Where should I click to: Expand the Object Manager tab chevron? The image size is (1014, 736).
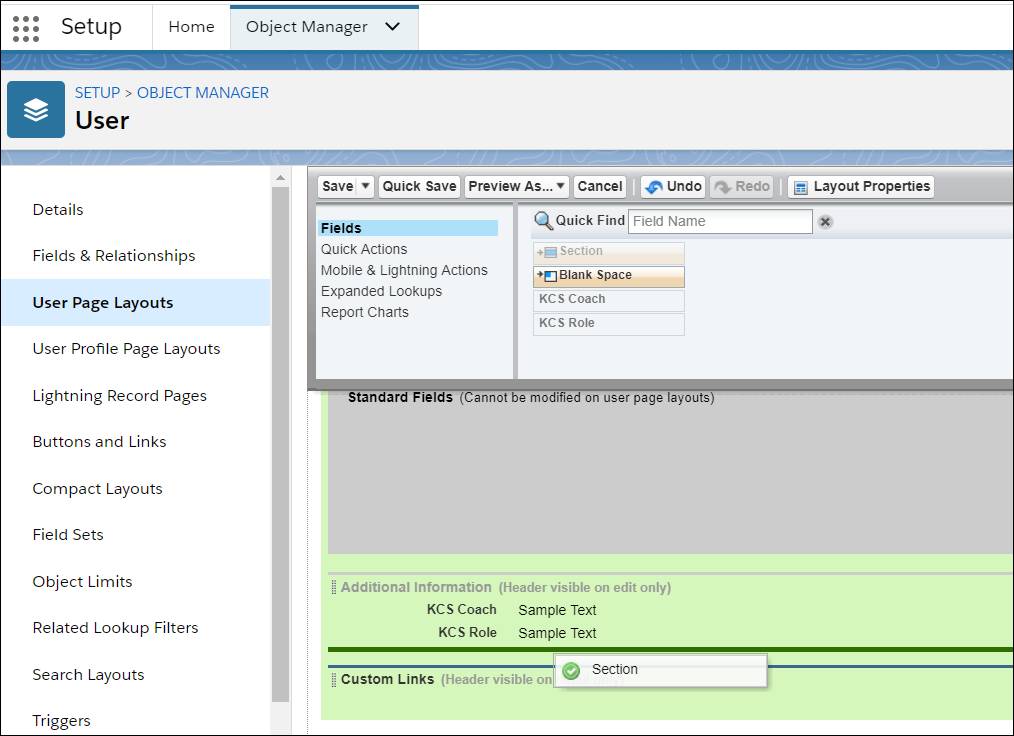tap(394, 27)
